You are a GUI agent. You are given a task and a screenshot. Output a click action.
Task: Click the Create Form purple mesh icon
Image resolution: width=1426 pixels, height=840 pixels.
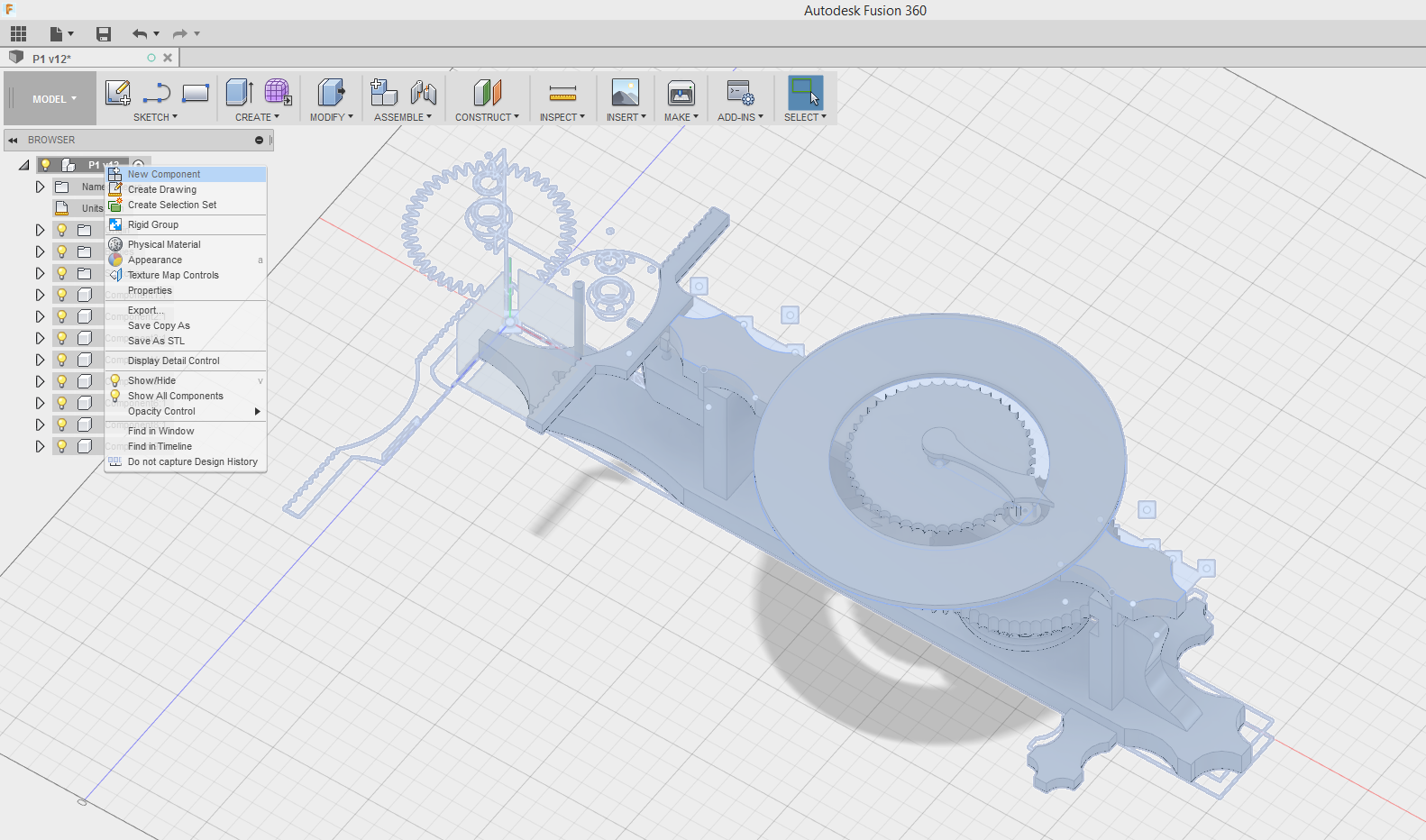pos(278,92)
